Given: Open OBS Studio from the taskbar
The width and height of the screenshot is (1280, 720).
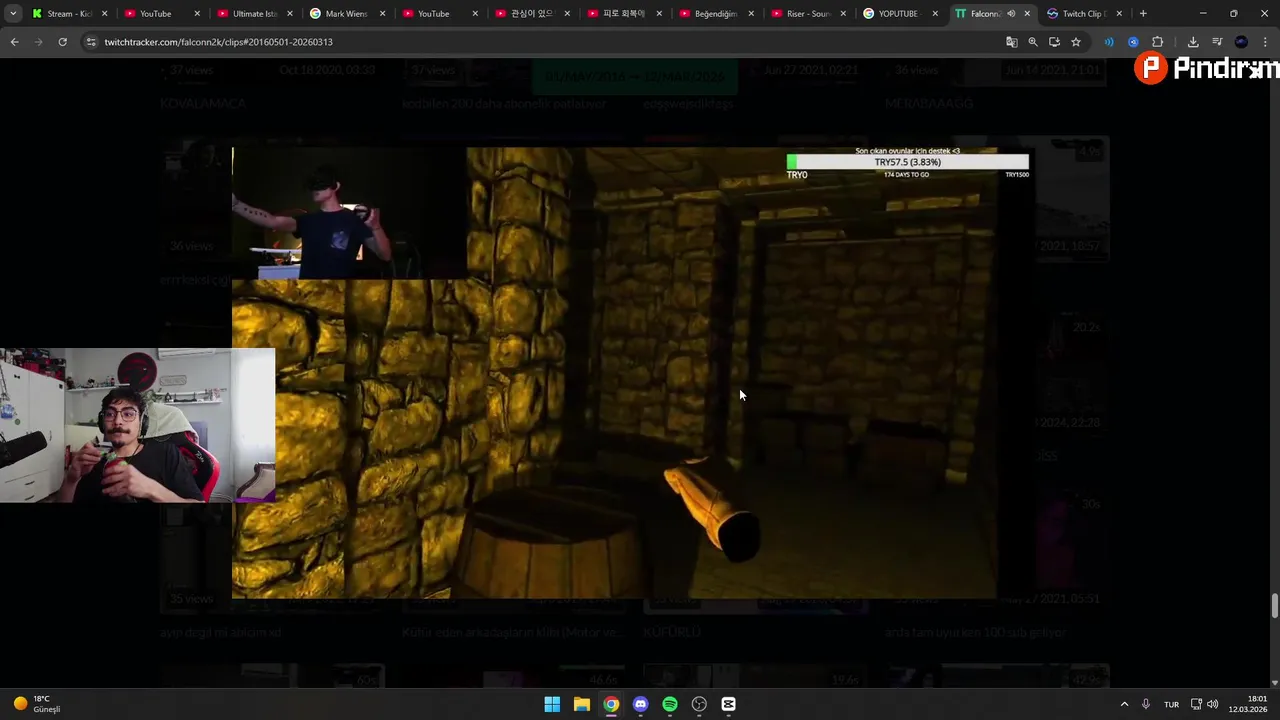Looking at the screenshot, I should tap(699, 704).
